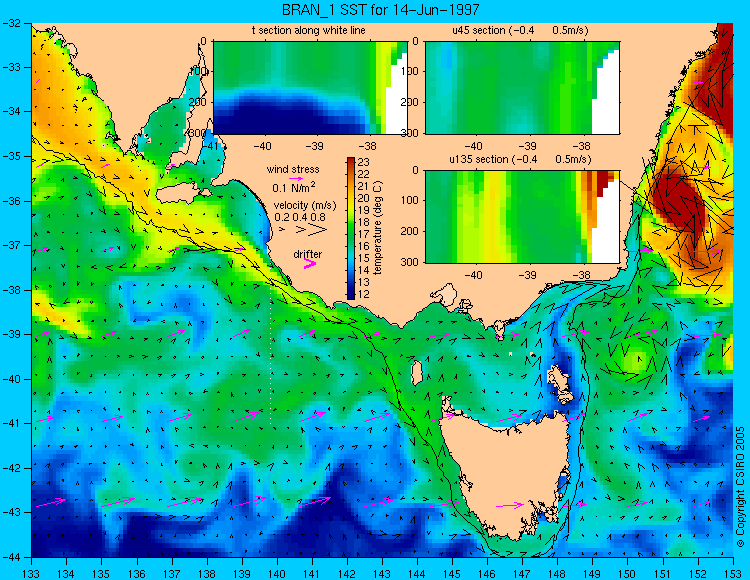Click the latitude axis label -44
The image size is (750, 580).
click(12, 557)
